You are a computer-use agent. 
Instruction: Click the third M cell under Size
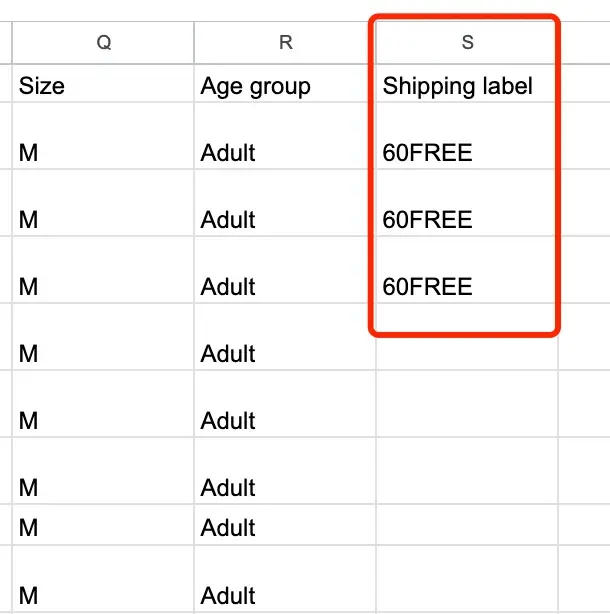pos(103,270)
